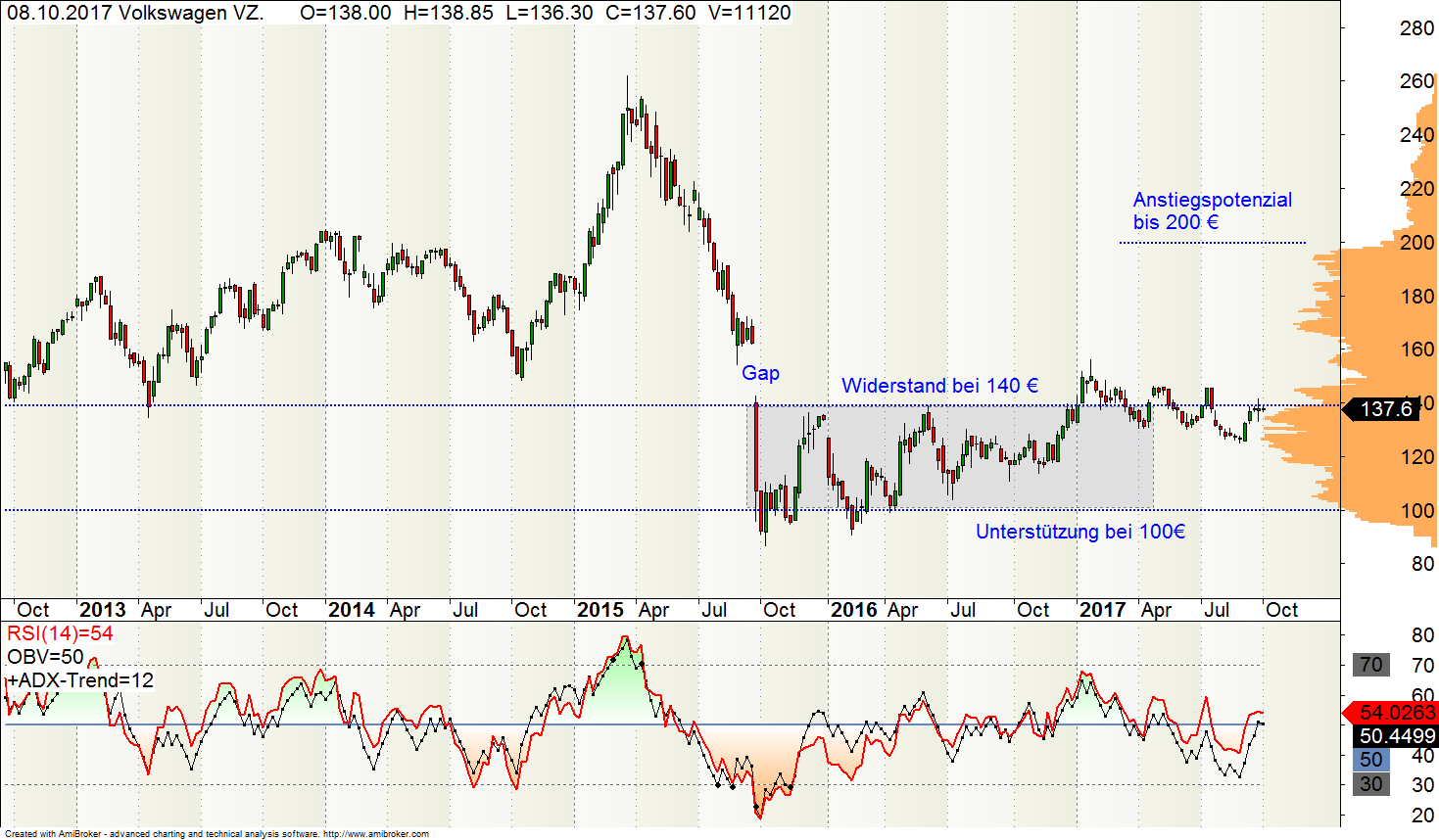
Task: Click the 2014 year label on time axis
Action: (x=352, y=610)
